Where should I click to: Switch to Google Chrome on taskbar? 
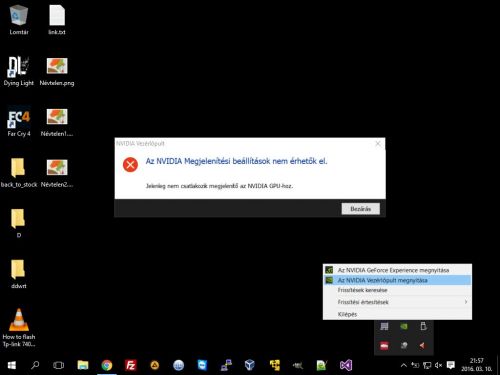coord(107,366)
